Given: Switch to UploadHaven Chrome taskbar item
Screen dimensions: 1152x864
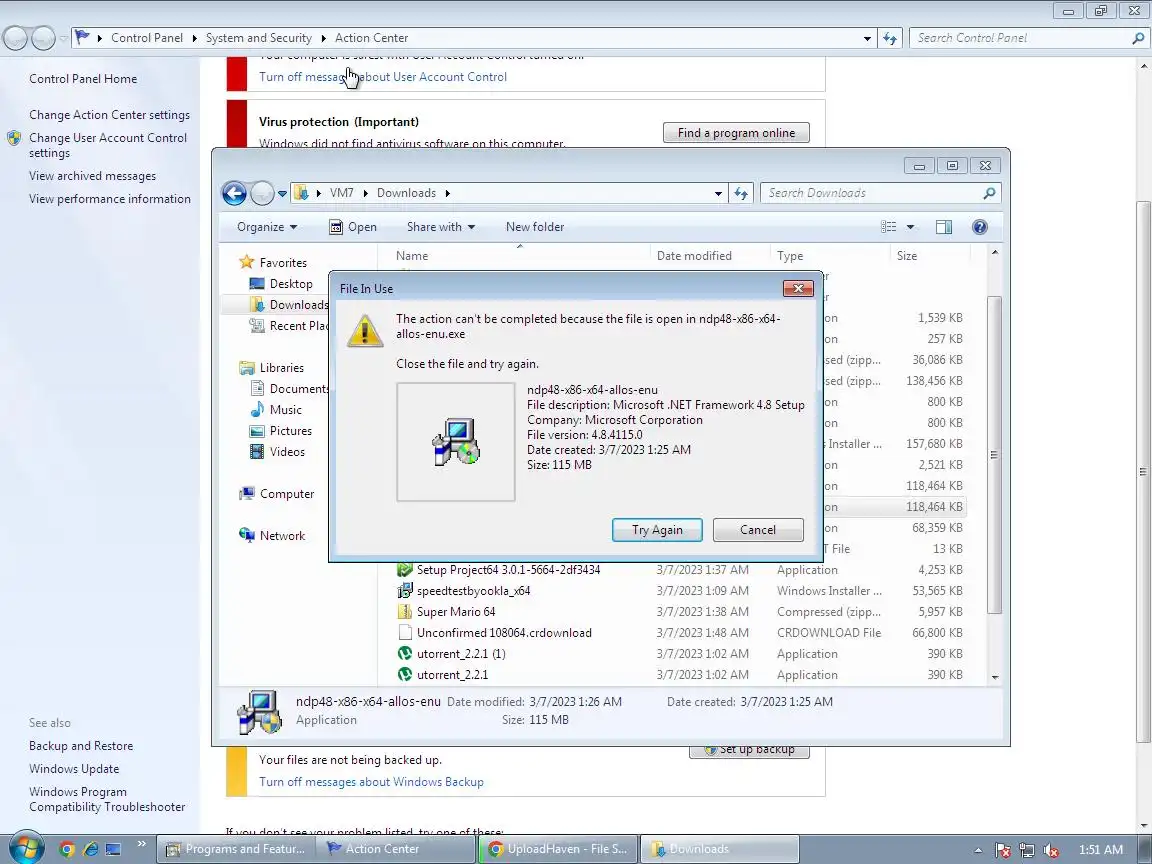Looking at the screenshot, I should (x=558, y=849).
